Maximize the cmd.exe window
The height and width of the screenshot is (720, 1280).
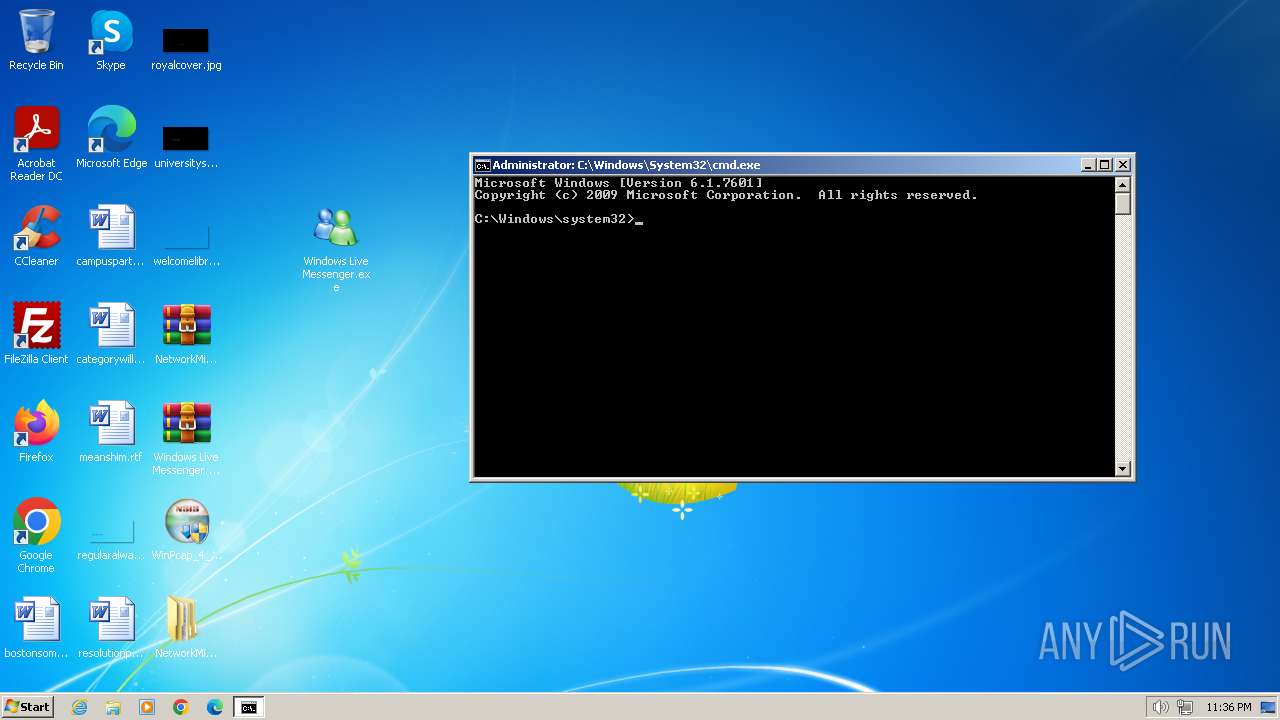point(1105,165)
